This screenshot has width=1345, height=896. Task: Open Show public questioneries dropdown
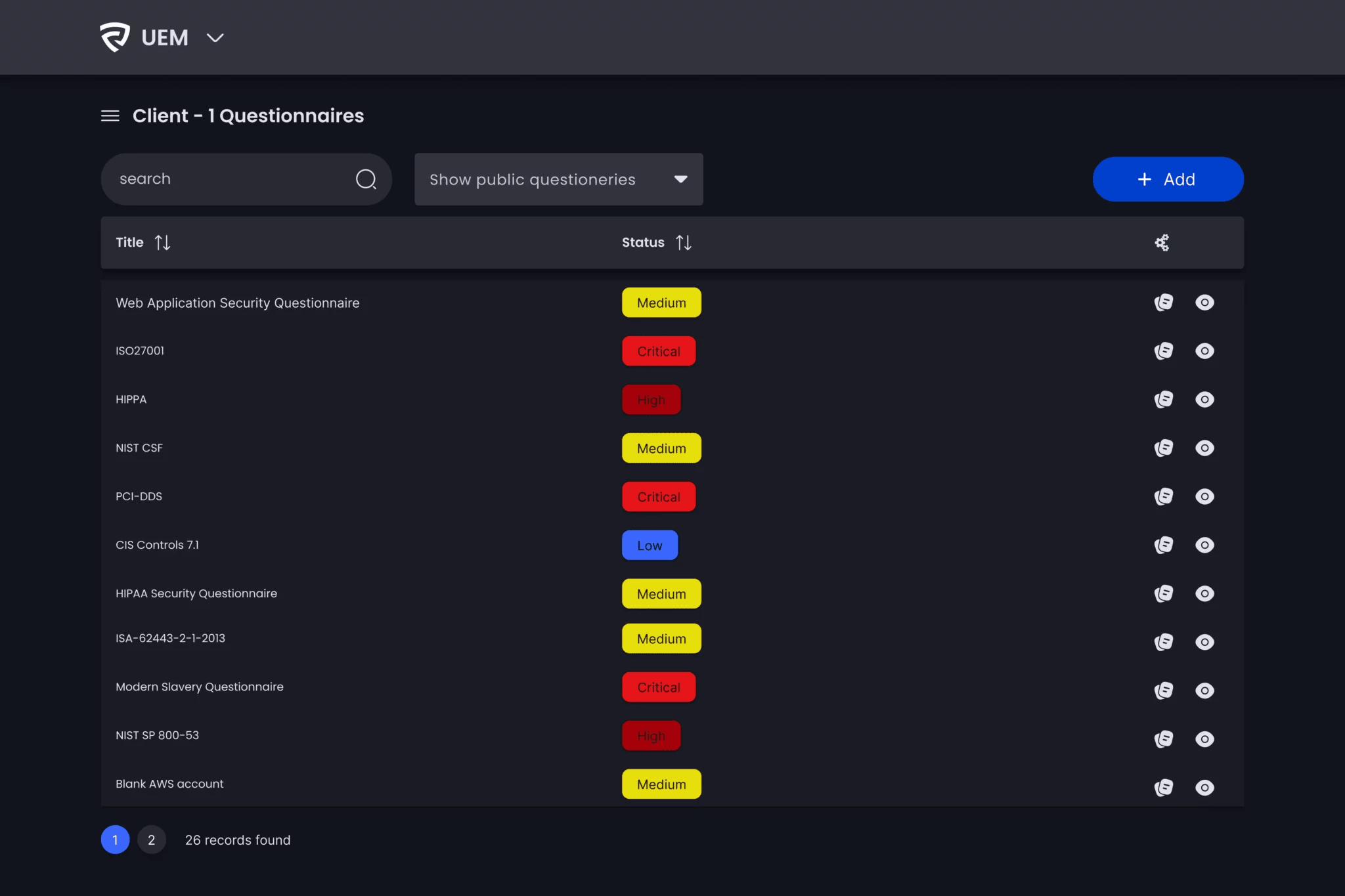click(558, 180)
